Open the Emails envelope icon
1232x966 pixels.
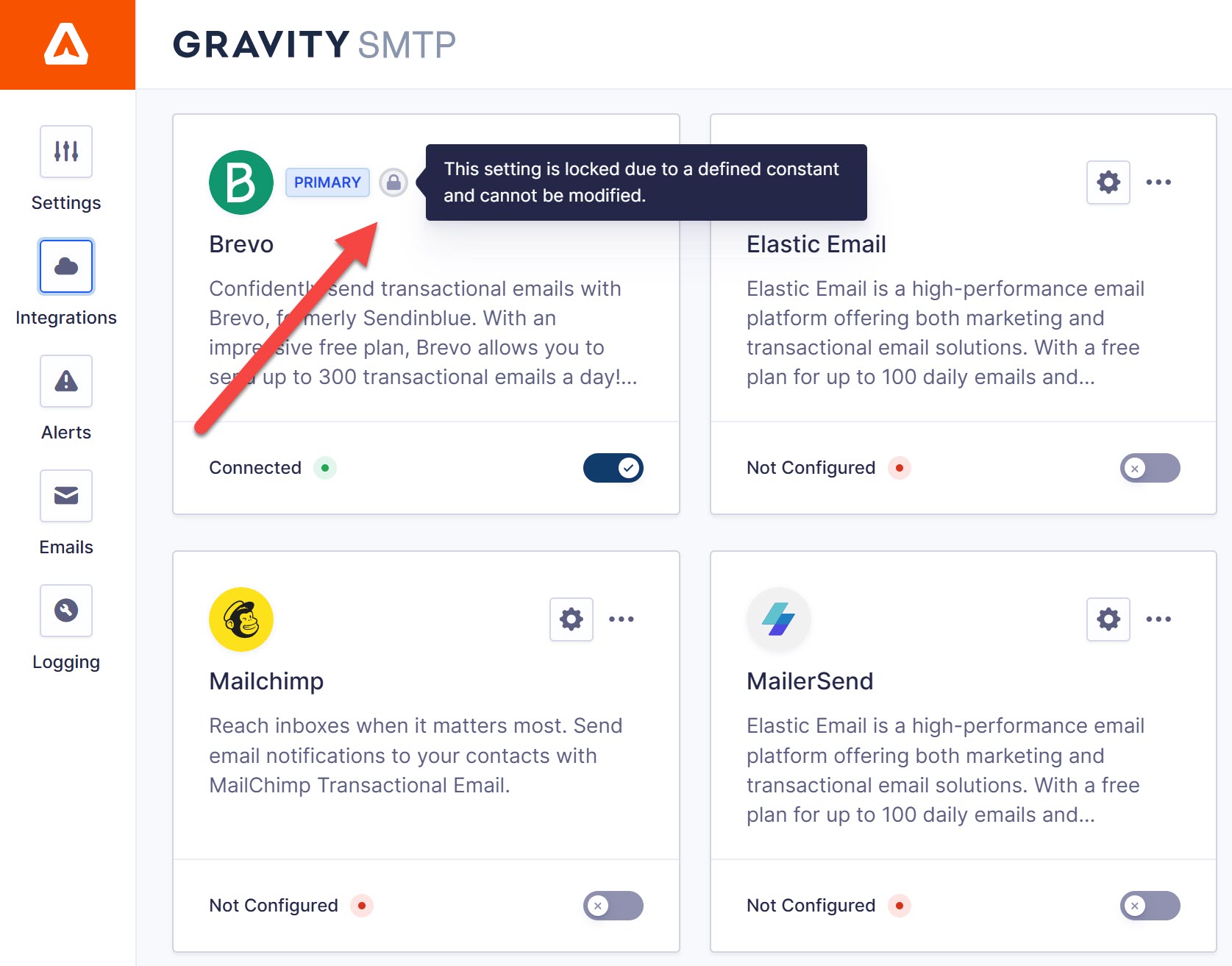click(x=66, y=496)
